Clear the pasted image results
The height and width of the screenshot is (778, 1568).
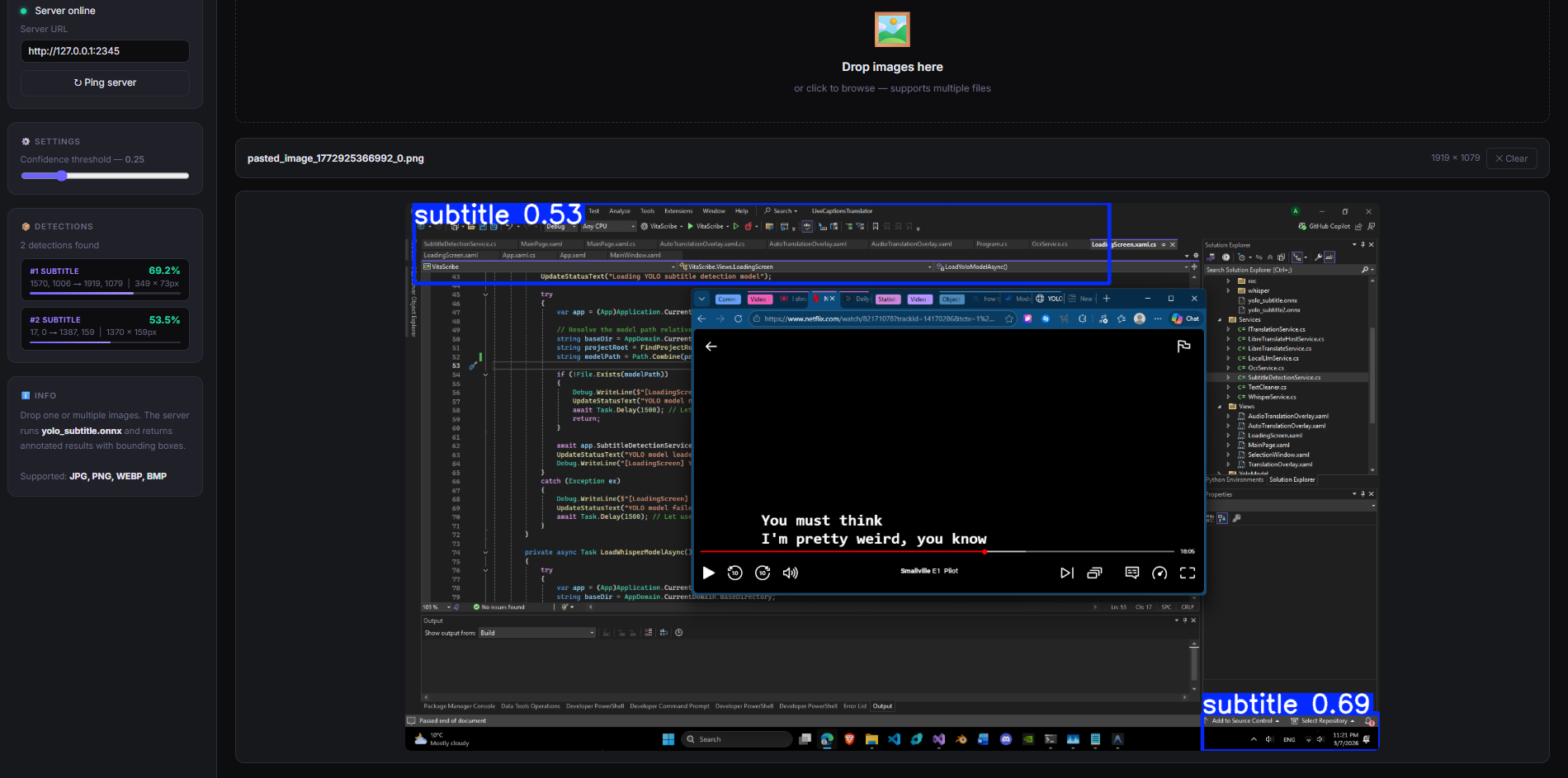[x=1511, y=158]
